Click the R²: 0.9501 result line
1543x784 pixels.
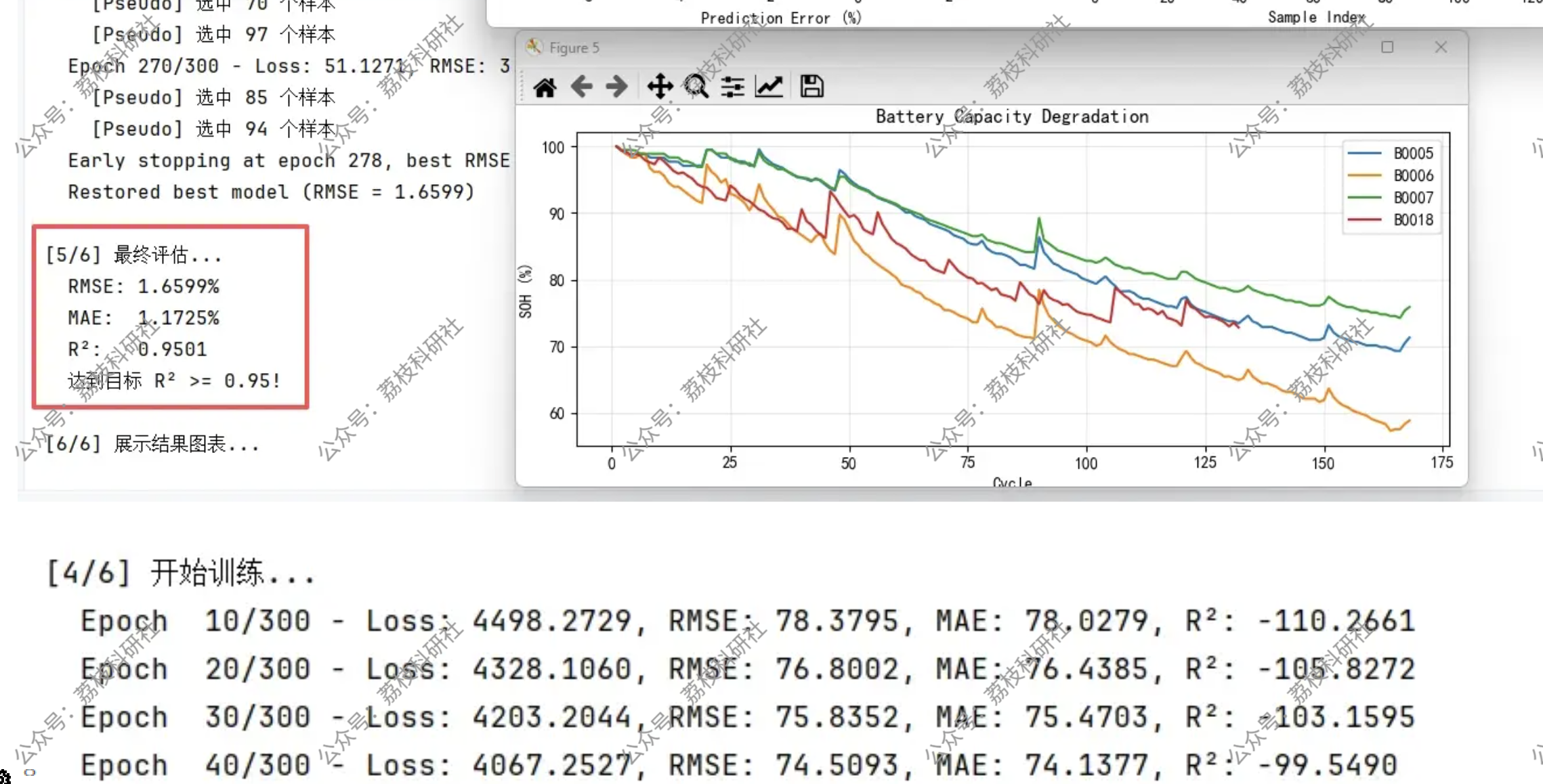coord(138,349)
